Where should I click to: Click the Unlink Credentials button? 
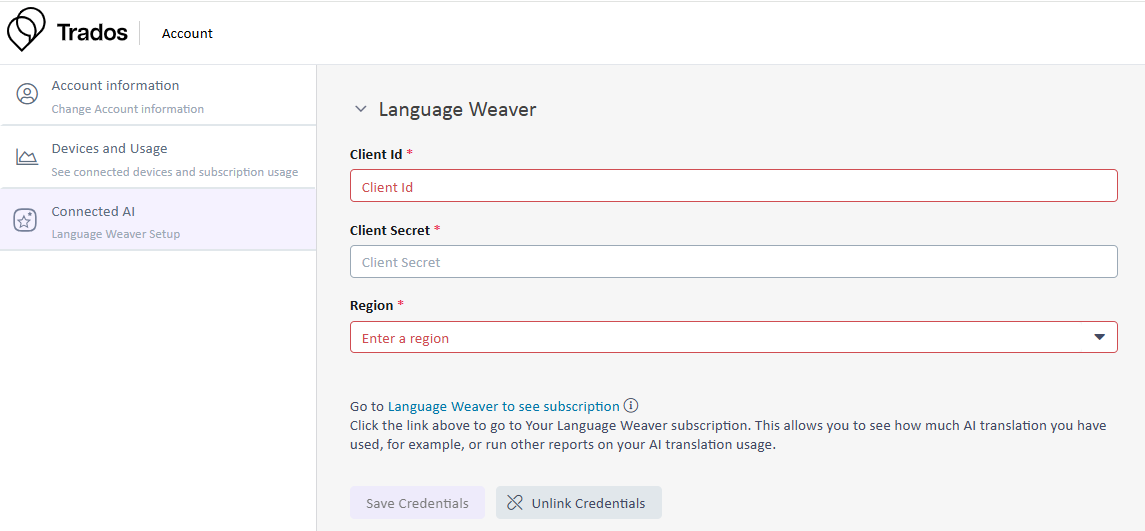(x=579, y=503)
